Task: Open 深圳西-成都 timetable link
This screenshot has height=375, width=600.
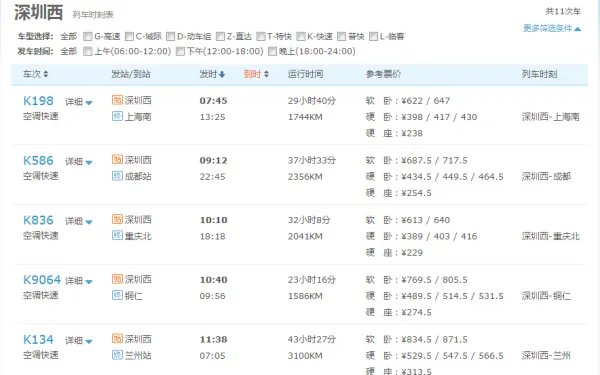Action: click(x=546, y=176)
